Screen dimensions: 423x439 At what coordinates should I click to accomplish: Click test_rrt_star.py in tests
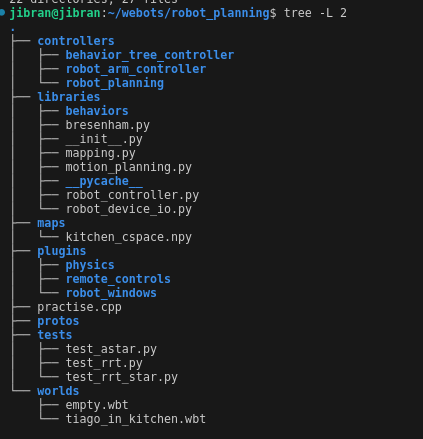(122, 377)
